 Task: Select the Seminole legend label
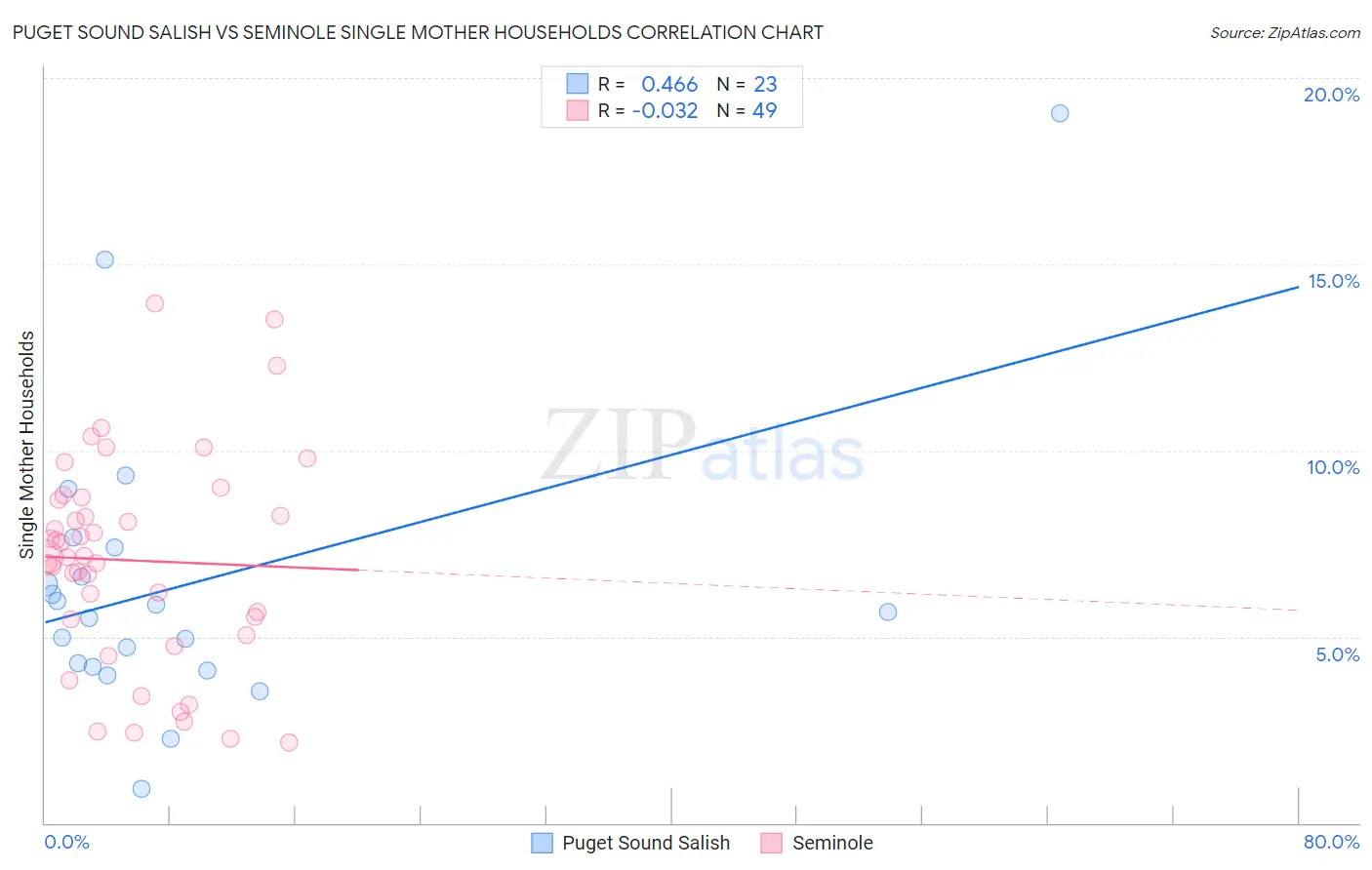pyautogui.click(x=832, y=843)
